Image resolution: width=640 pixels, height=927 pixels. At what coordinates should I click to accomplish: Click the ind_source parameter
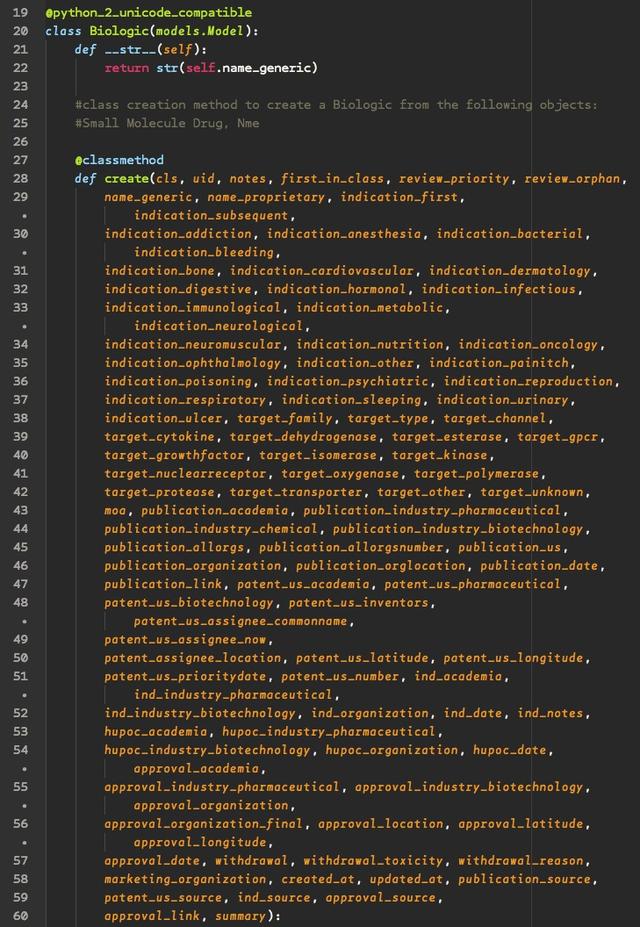point(274,897)
